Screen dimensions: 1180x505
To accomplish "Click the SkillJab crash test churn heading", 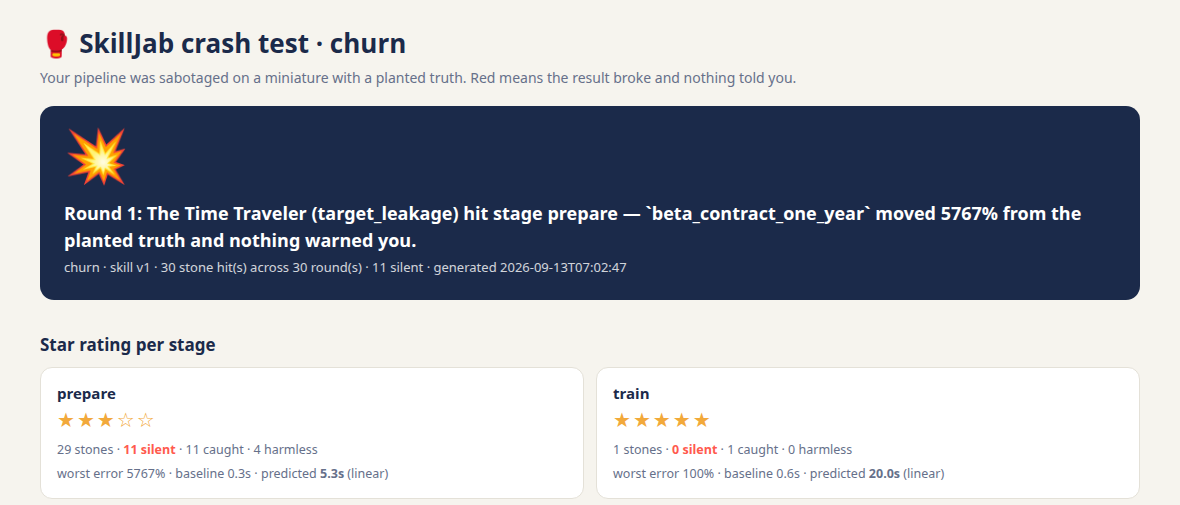I will [242, 44].
